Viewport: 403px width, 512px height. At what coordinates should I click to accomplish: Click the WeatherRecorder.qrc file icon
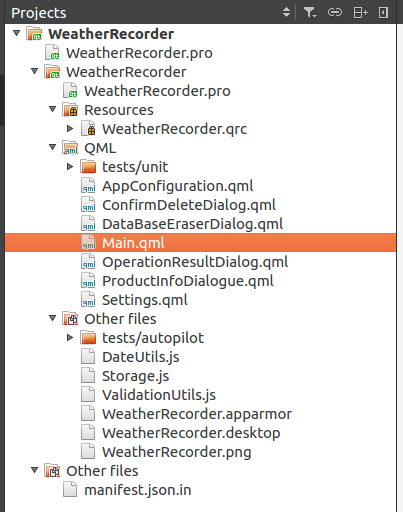[x=88, y=129]
